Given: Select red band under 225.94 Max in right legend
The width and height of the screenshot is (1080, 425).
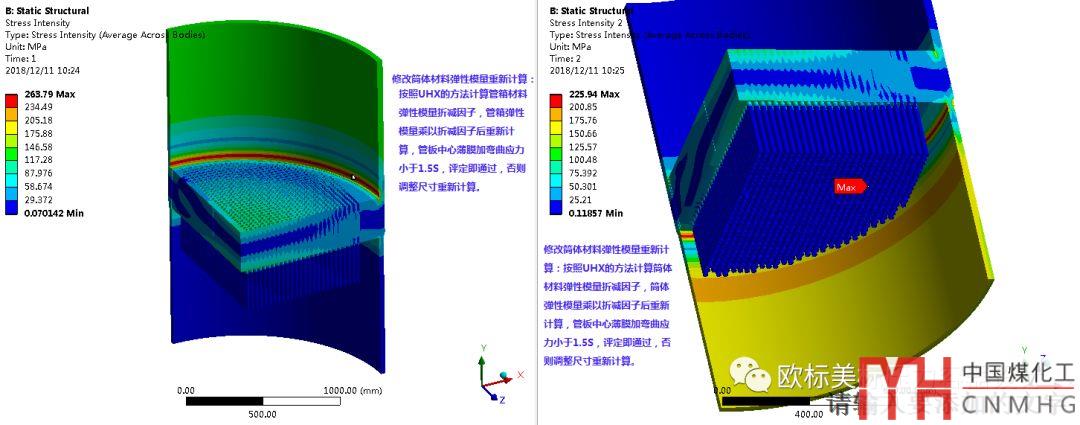Looking at the screenshot, I should point(556,101).
